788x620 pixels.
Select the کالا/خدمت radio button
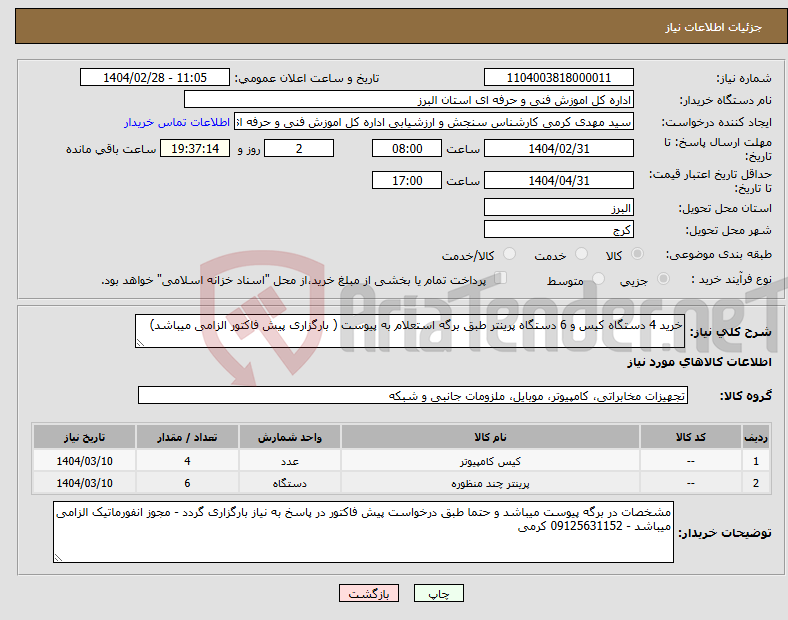tap(509, 254)
